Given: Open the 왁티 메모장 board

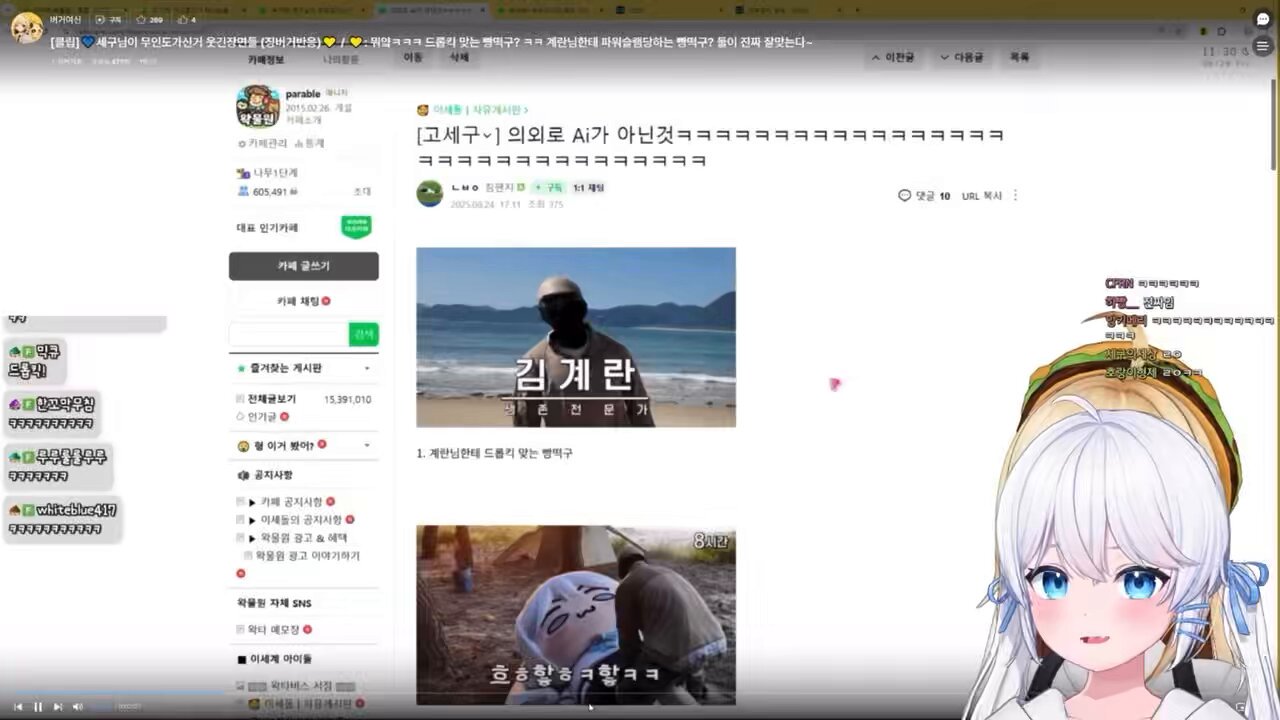Looking at the screenshot, I should (x=274, y=629).
